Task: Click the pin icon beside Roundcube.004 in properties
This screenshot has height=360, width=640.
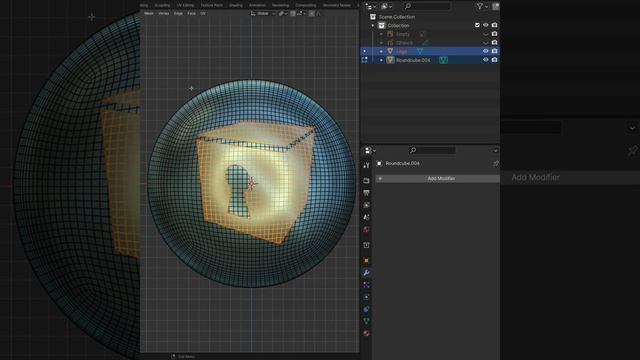Action: (x=496, y=164)
